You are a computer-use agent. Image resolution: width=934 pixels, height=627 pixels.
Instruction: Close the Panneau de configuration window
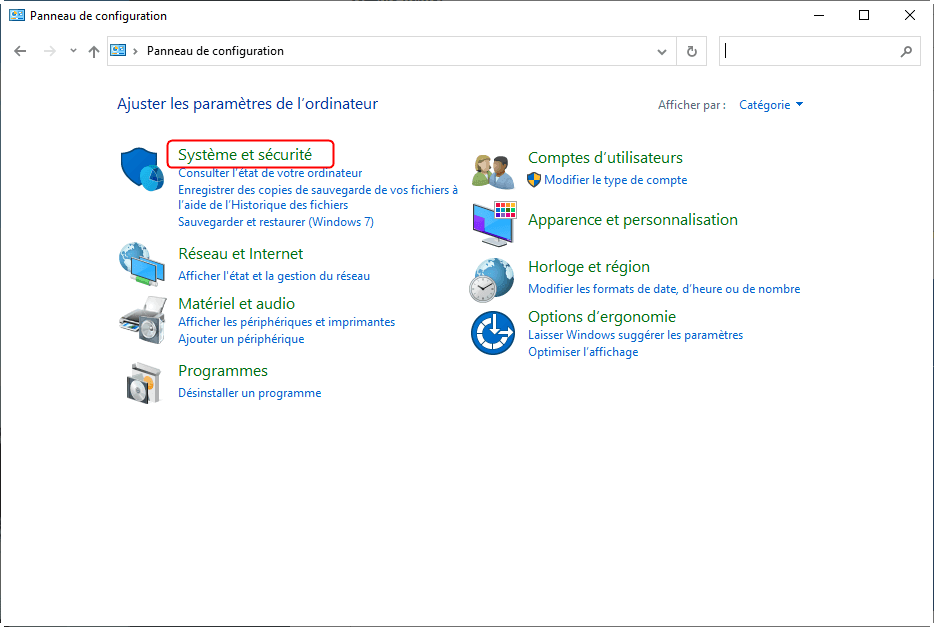pyautogui.click(x=910, y=15)
